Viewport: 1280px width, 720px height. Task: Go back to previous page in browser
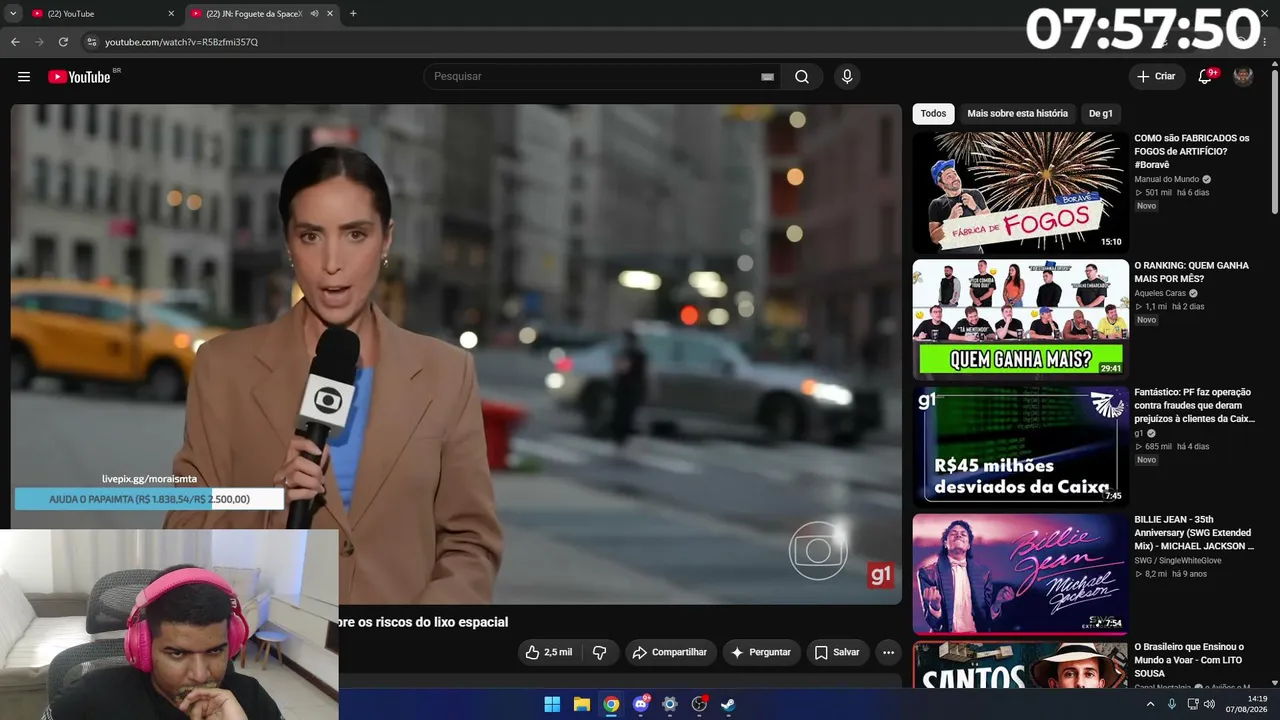pyautogui.click(x=15, y=42)
